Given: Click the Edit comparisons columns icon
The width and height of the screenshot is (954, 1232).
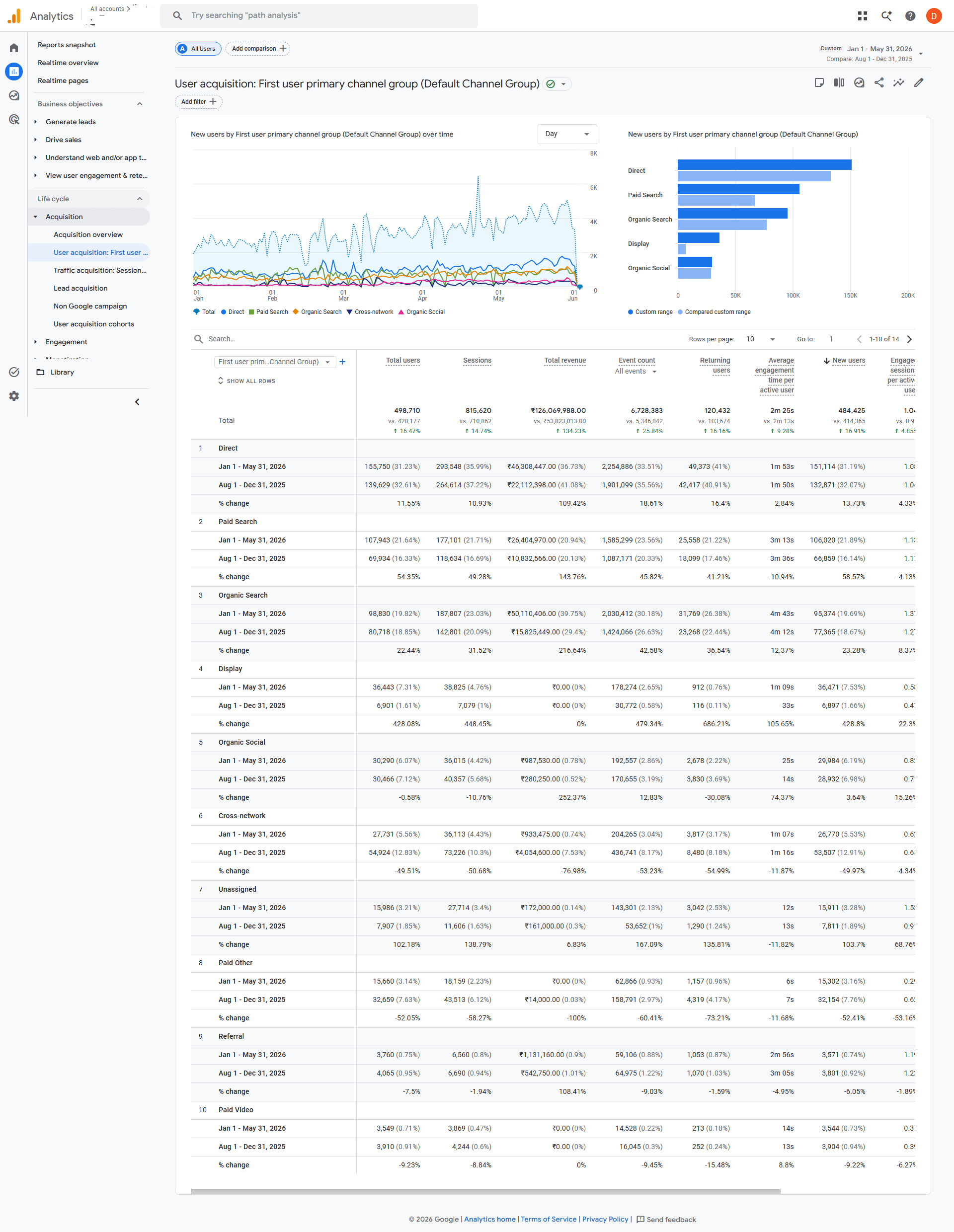Looking at the screenshot, I should point(839,83).
